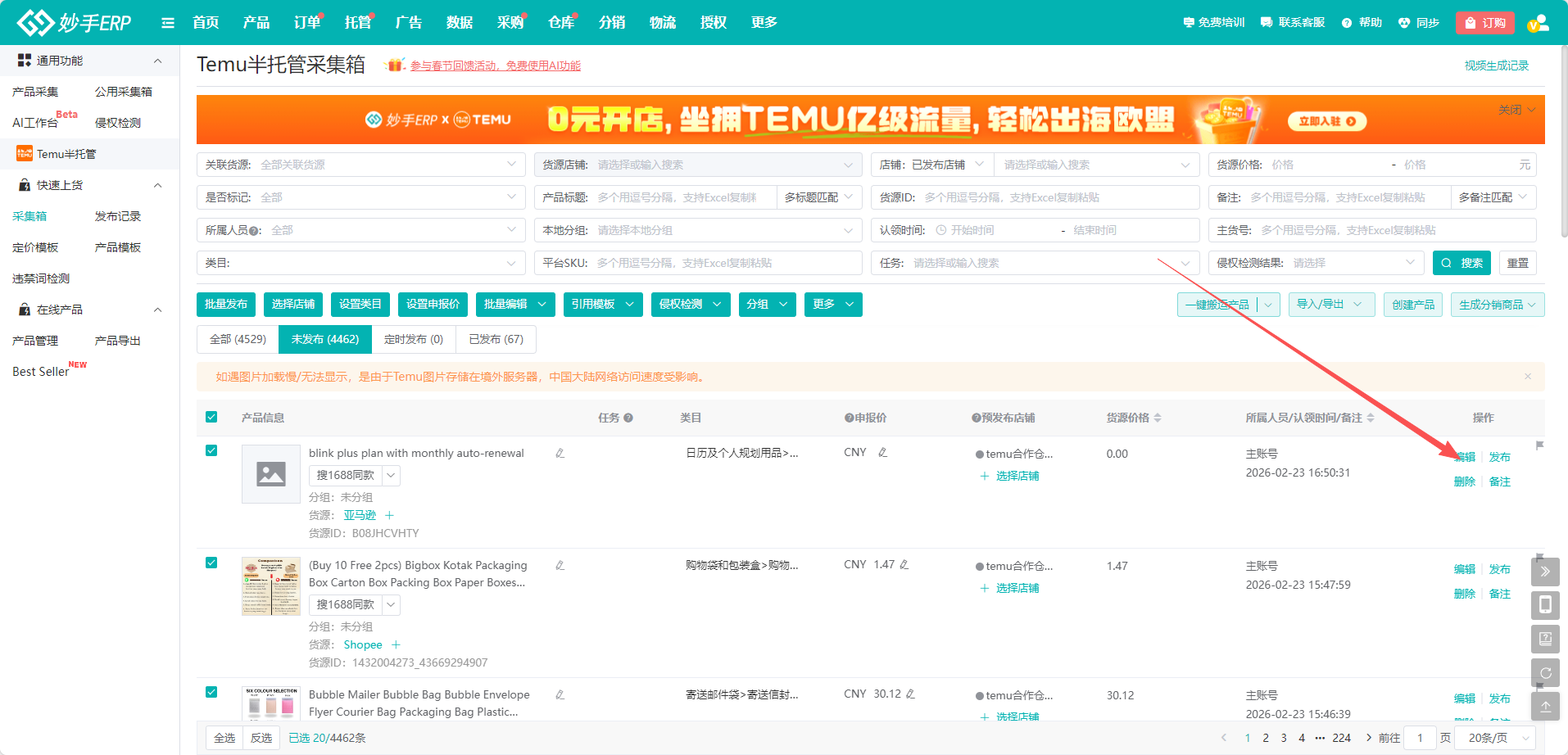Click plus icon next to 亚马逊 source

pos(389,515)
